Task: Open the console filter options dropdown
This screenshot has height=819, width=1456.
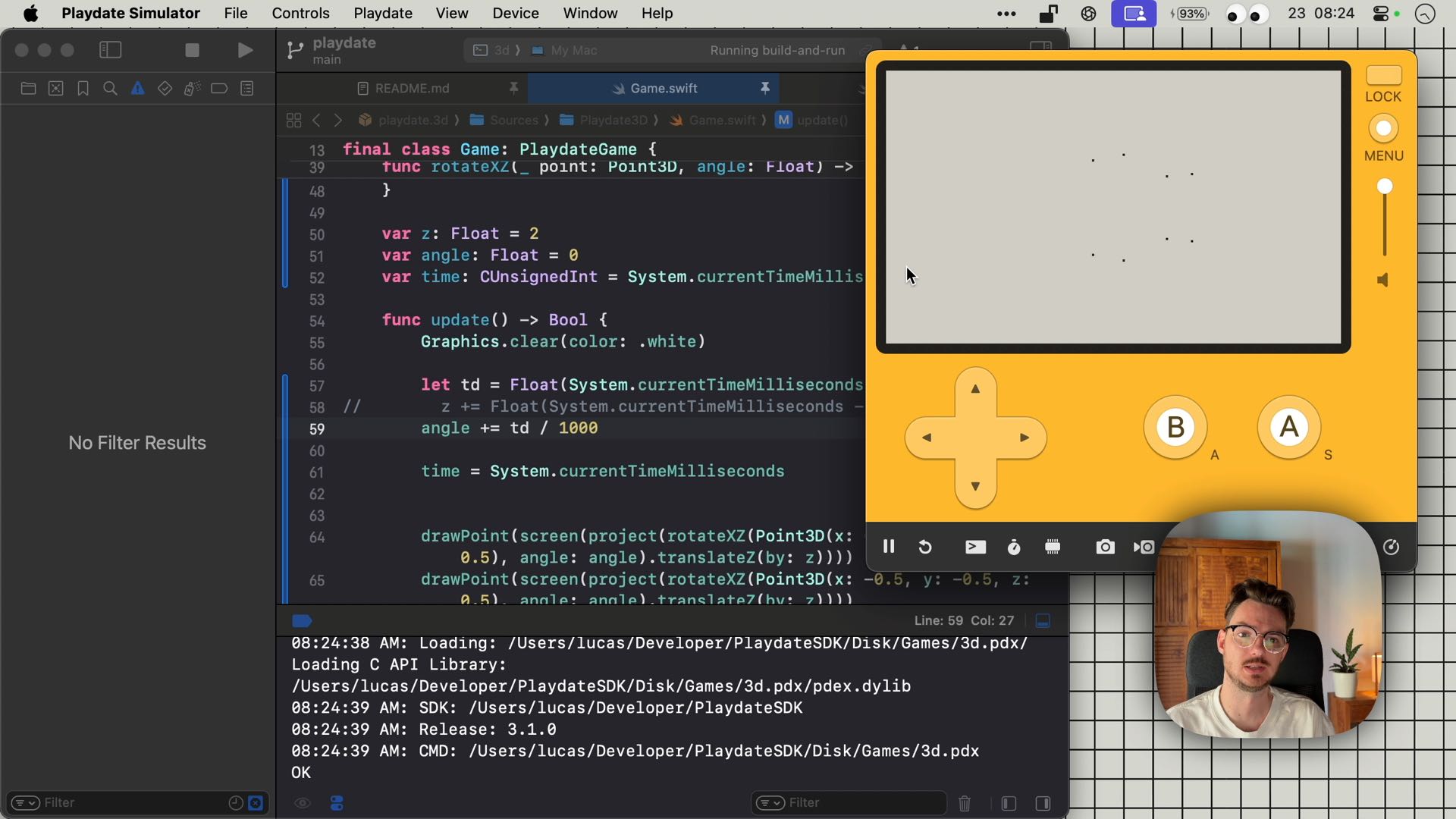Action: pyautogui.click(x=770, y=802)
